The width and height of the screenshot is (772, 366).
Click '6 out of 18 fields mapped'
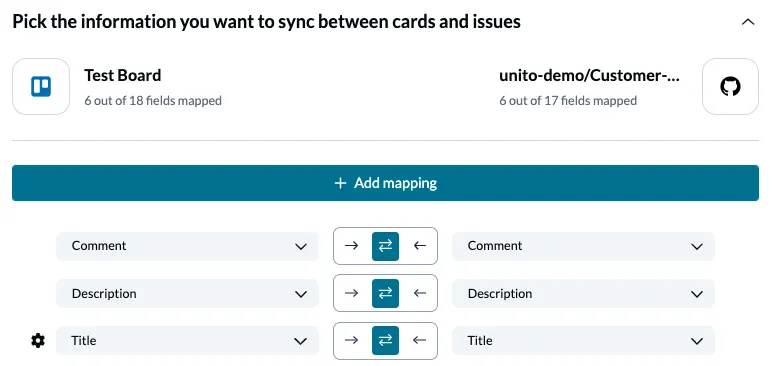(153, 101)
